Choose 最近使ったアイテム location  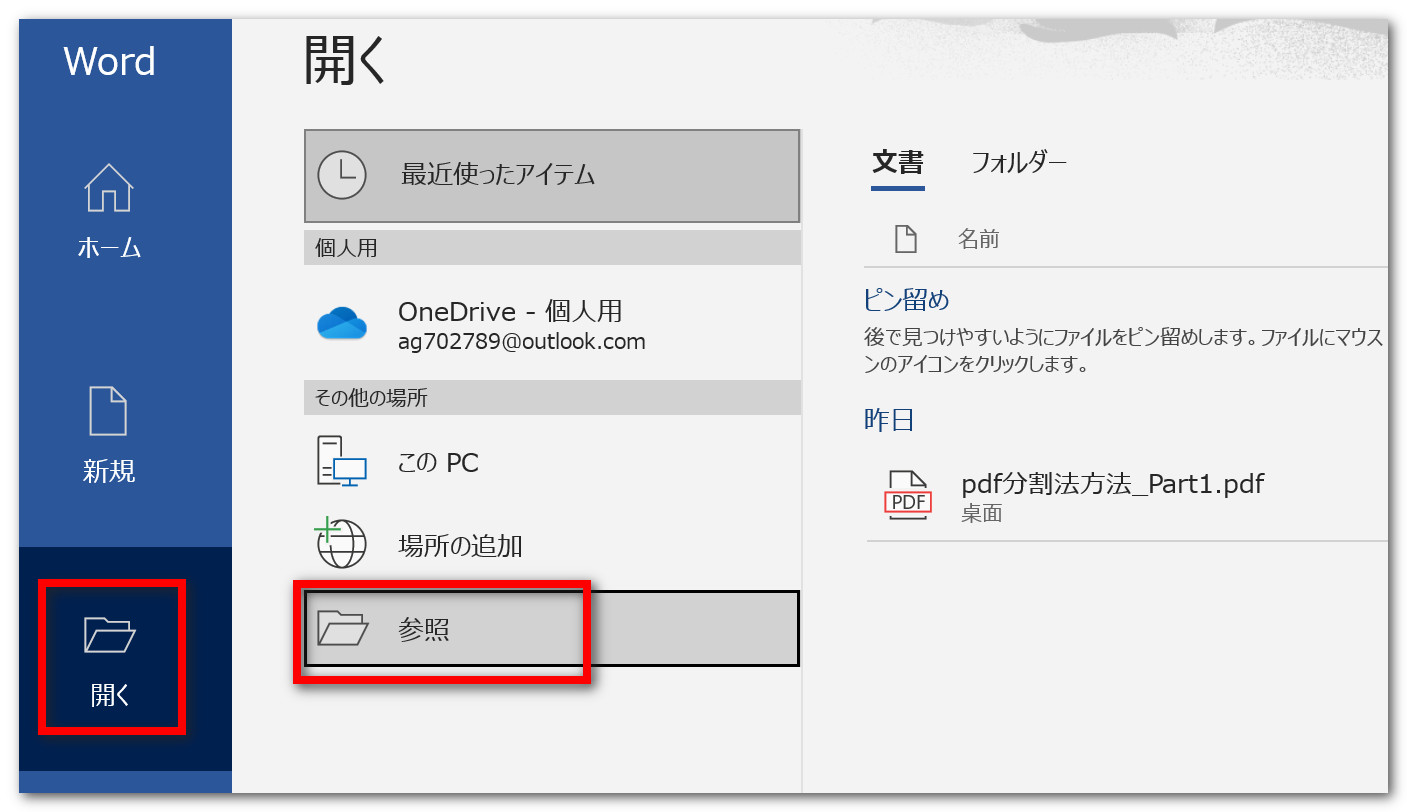point(552,176)
